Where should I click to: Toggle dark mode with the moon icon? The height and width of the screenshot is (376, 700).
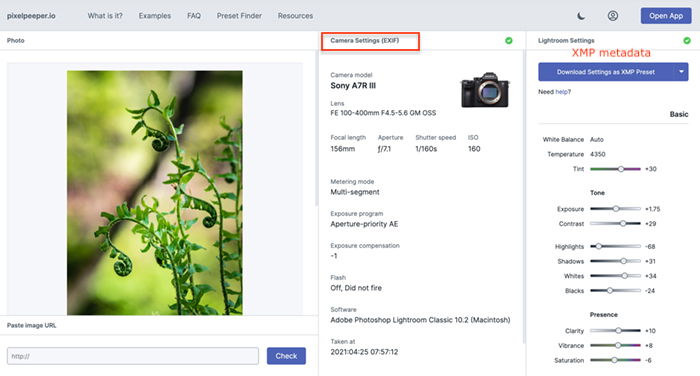pyautogui.click(x=581, y=16)
